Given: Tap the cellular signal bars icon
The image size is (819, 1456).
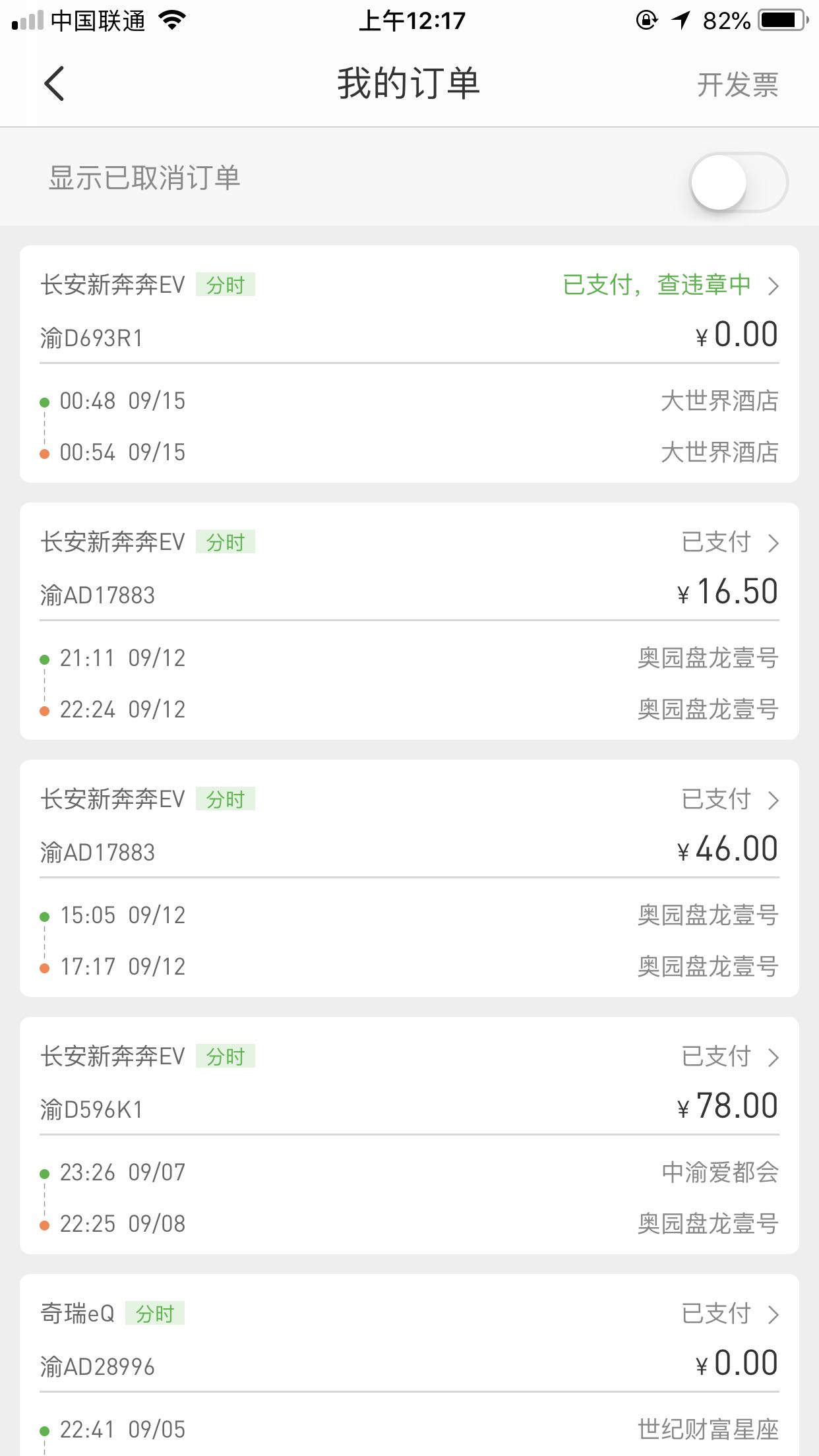Looking at the screenshot, I should [28, 21].
